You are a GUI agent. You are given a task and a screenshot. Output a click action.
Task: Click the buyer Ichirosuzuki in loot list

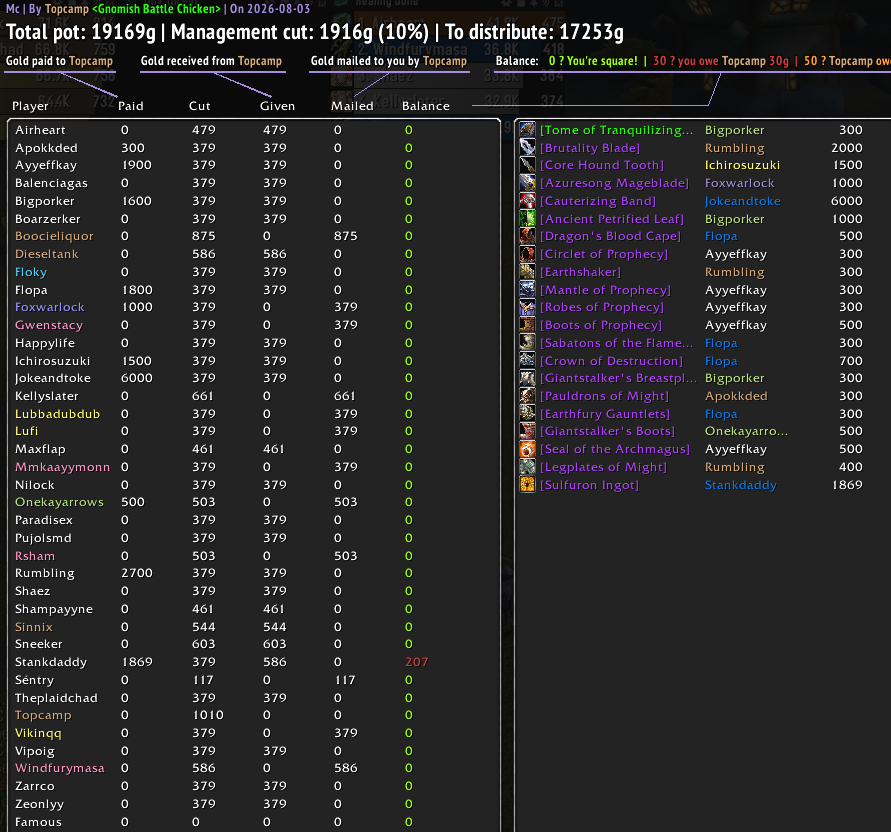[742, 165]
